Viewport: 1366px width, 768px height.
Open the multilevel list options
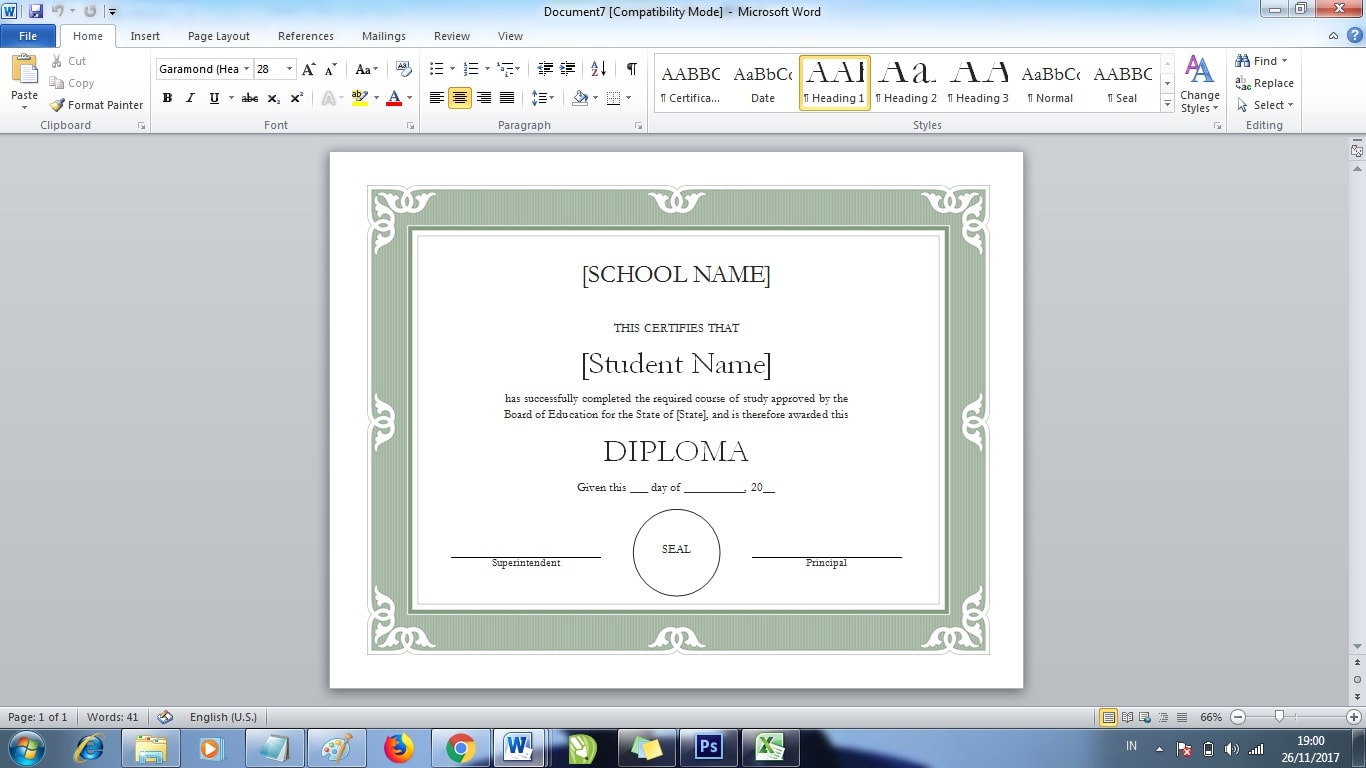pyautogui.click(x=509, y=69)
